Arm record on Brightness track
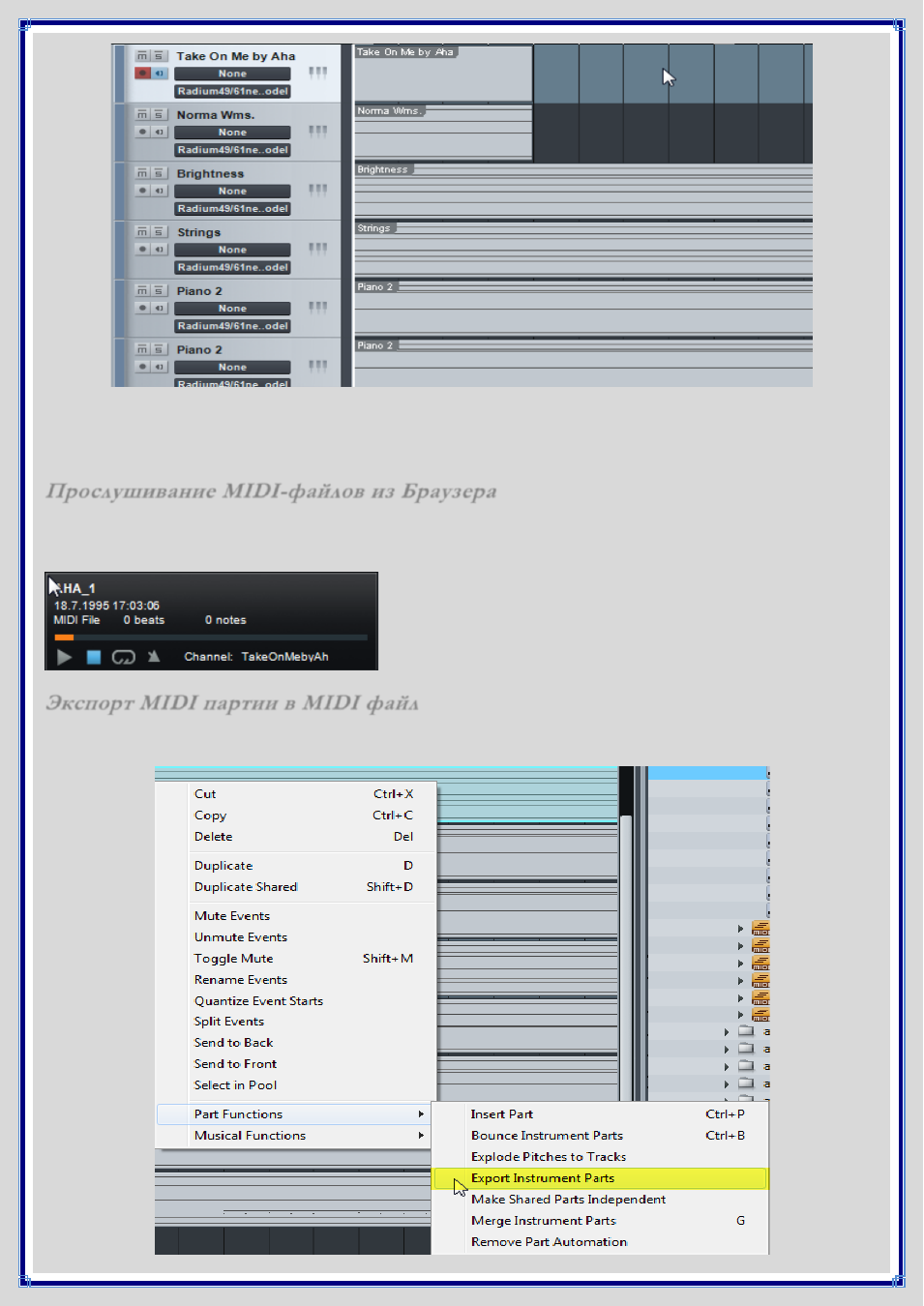Screen dimensions: 924x1306 pos(142,191)
